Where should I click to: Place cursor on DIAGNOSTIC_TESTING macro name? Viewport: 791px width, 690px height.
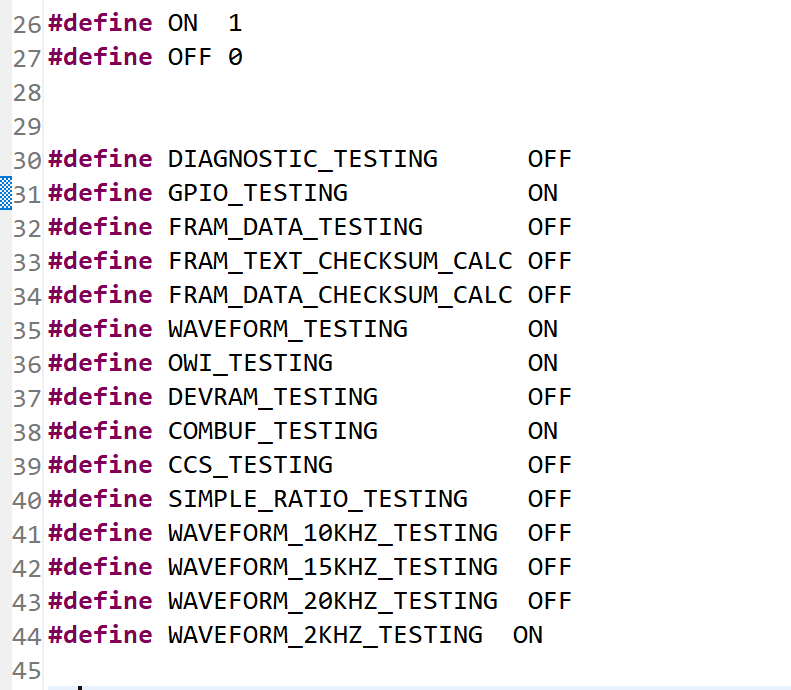click(302, 159)
